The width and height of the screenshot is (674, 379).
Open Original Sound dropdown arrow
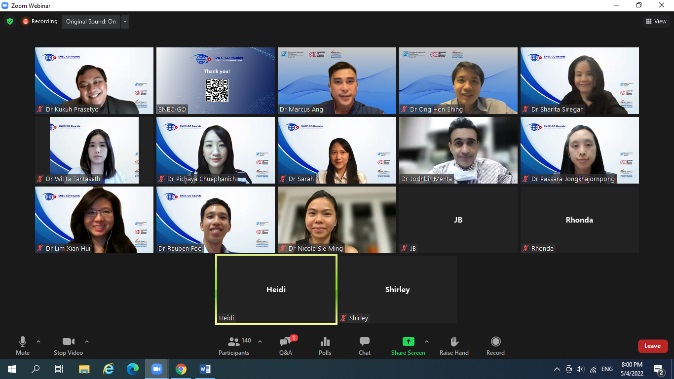pos(125,21)
